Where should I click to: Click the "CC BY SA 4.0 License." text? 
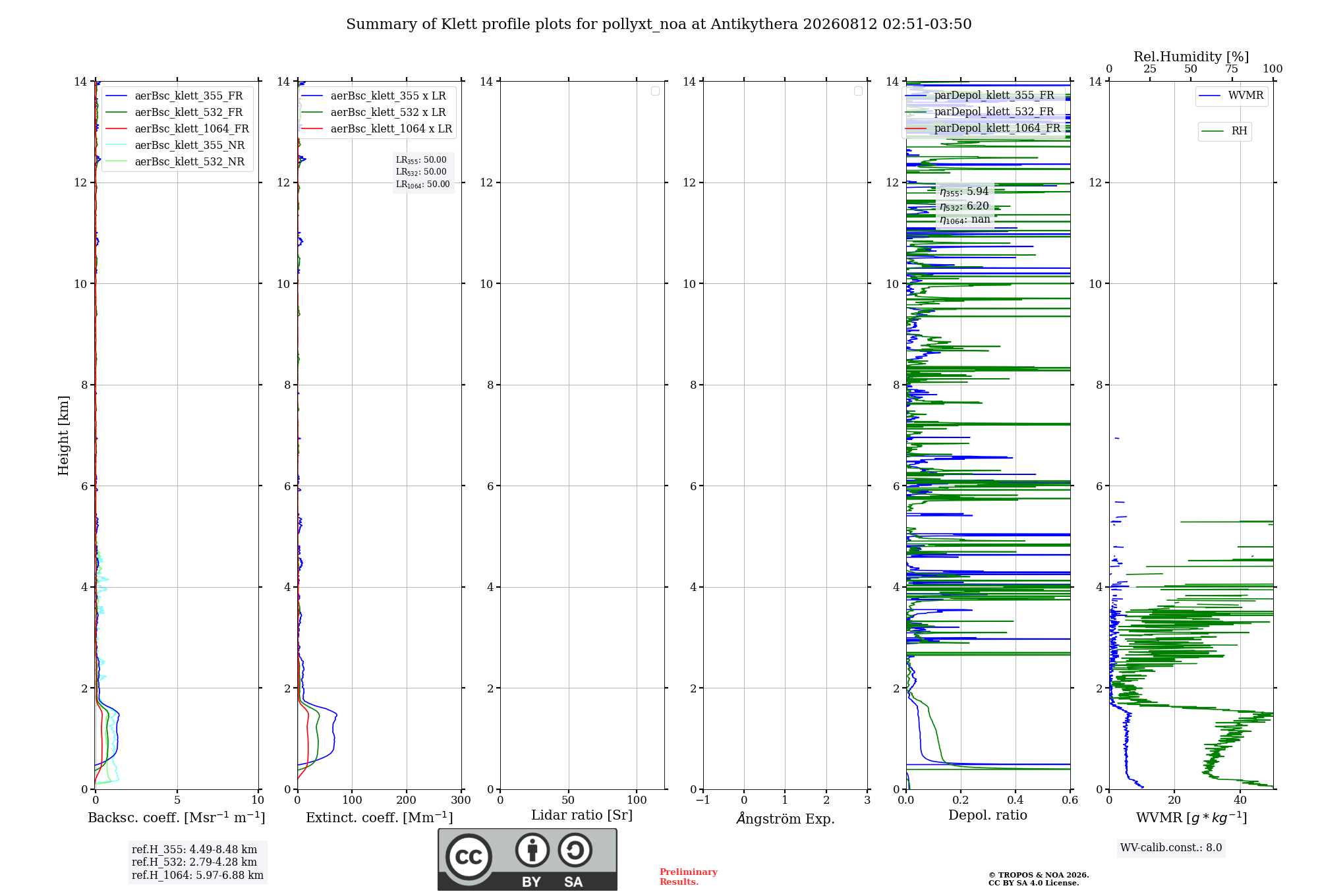pos(1033,883)
